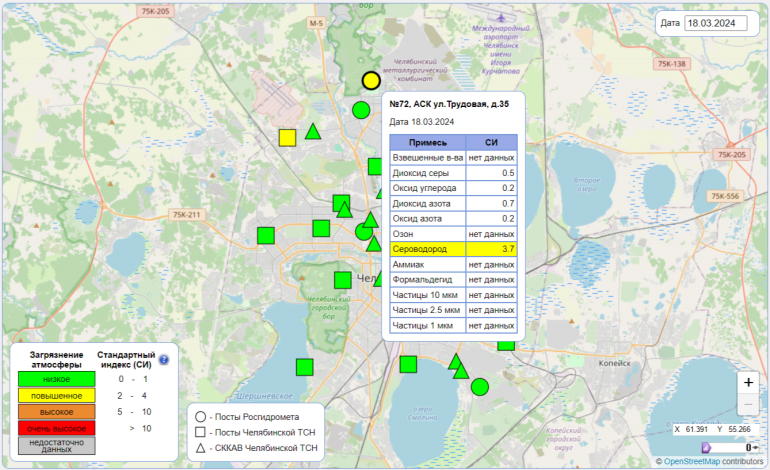The image size is (770, 470).
Task: Select the highlighted Сероводород row in popup
Action: click(453, 248)
